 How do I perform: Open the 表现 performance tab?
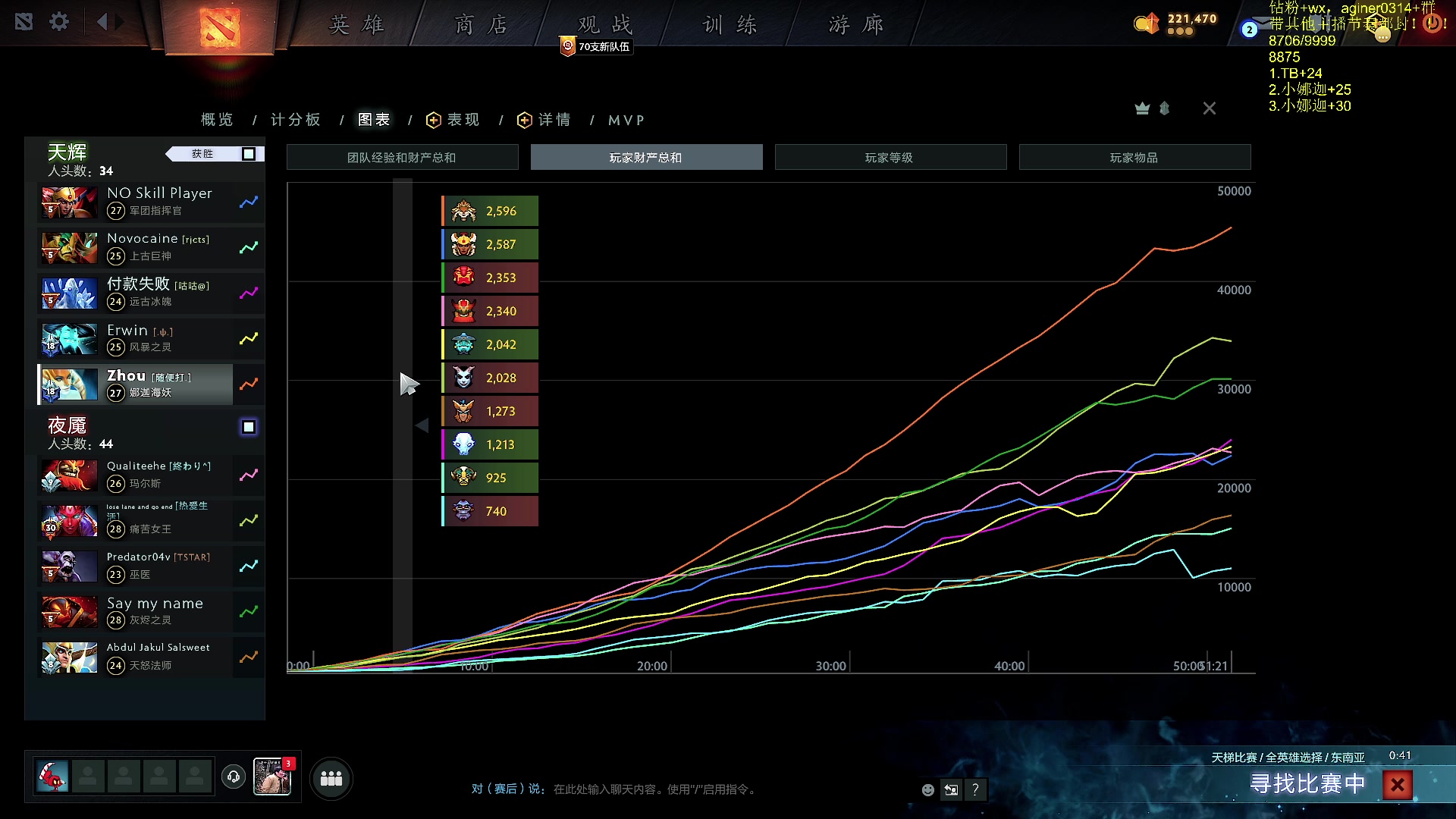[x=453, y=120]
